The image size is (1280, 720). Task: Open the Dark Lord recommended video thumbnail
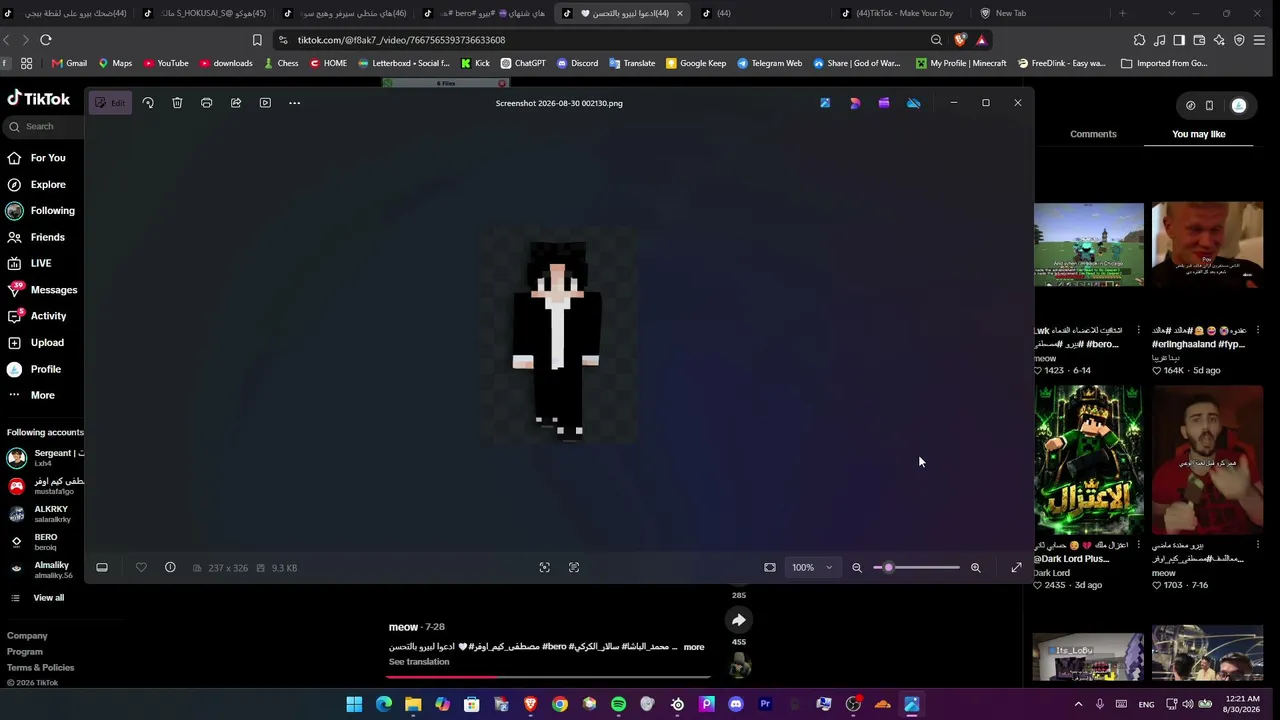click(x=1089, y=460)
